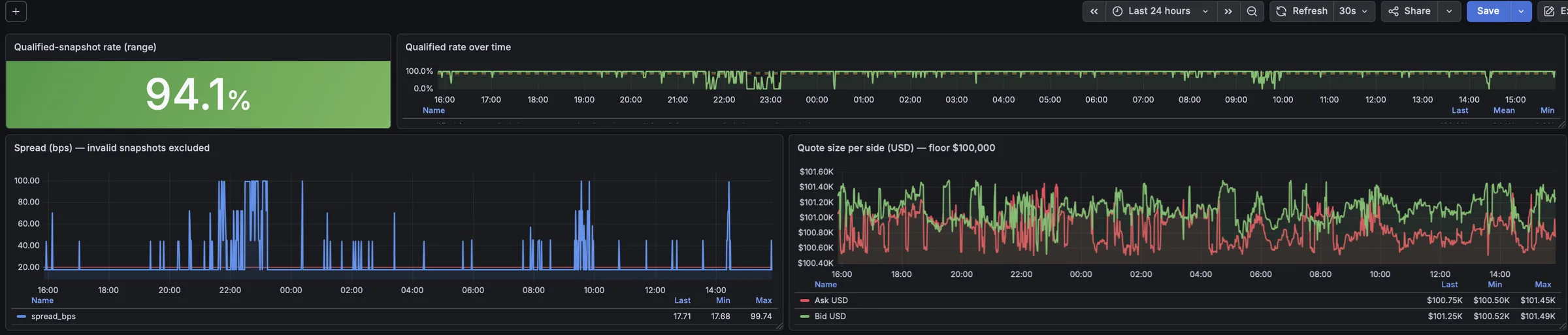Viewport: 1568px width, 335px height.
Task: Sort Qualified rate legend by Min column
Action: point(1548,110)
